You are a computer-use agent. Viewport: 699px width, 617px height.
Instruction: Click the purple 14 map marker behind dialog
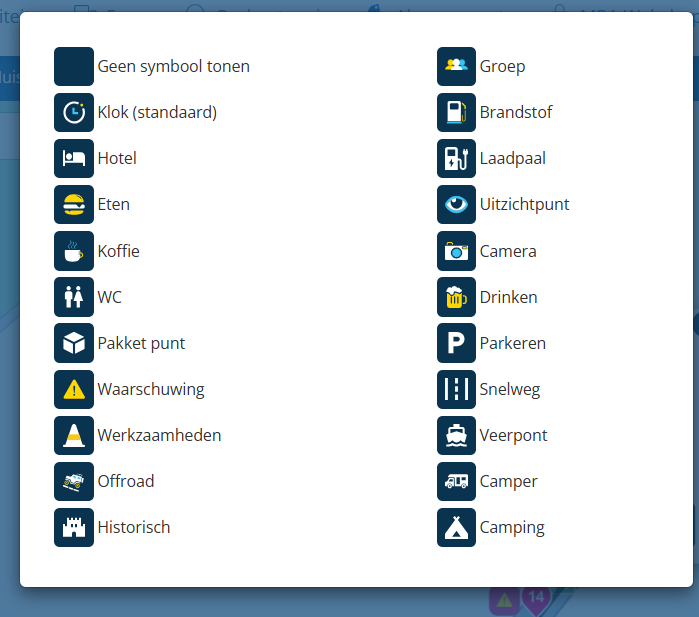pyautogui.click(x=536, y=600)
